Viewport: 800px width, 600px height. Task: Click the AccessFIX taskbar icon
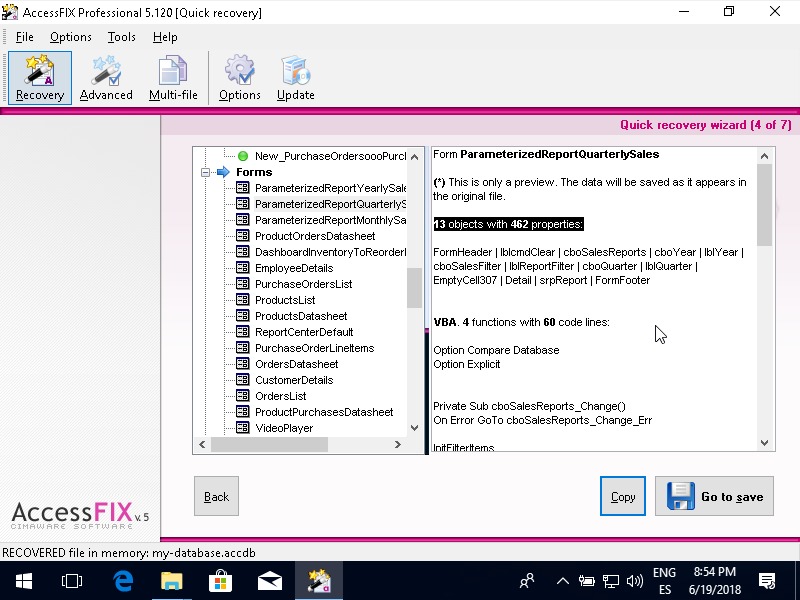(319, 580)
